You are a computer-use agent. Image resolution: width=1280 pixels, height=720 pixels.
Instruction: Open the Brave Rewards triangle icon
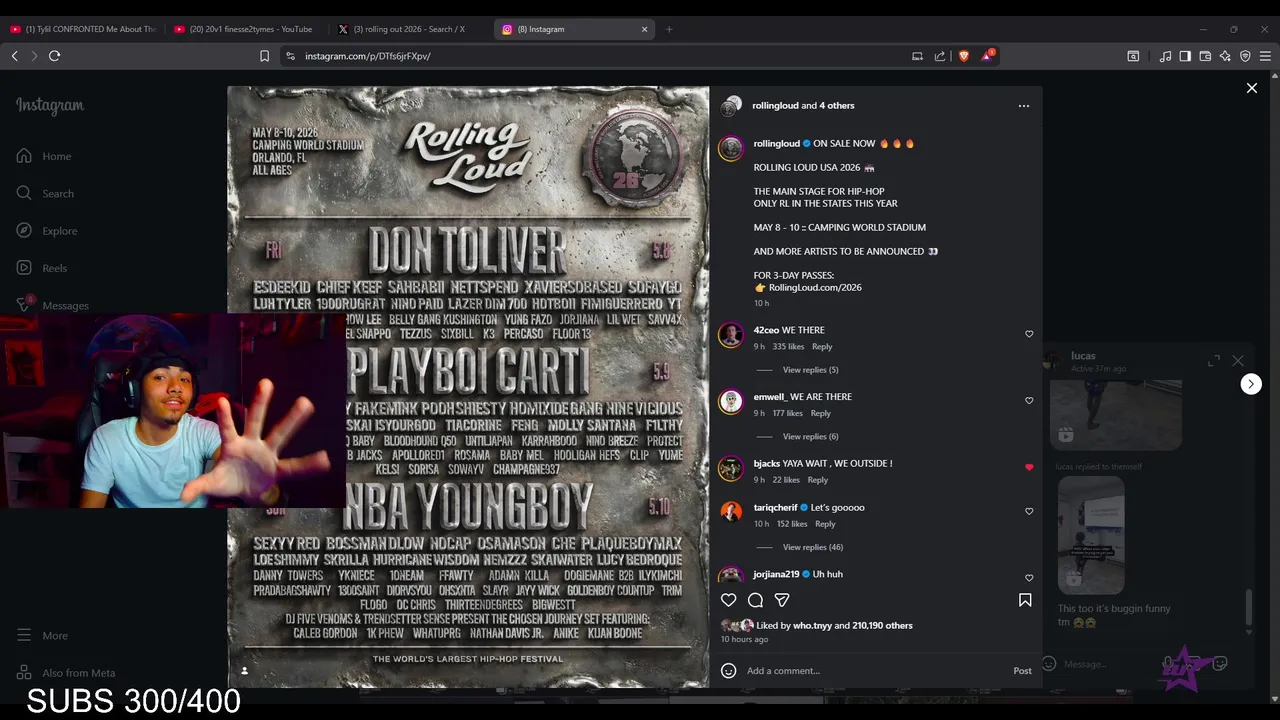(987, 56)
